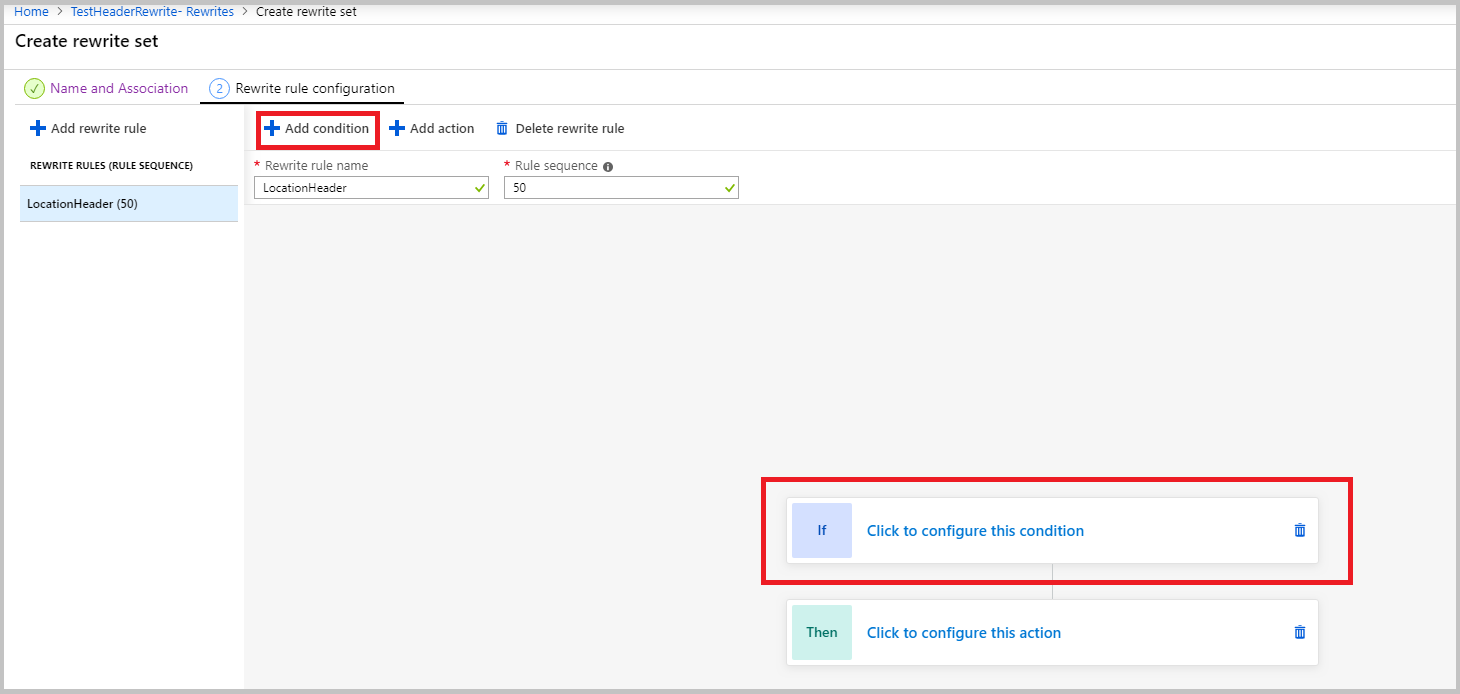Click the trash icon beside Delete rewrite rule
Screen dimensions: 1460x694
[x=501, y=128]
